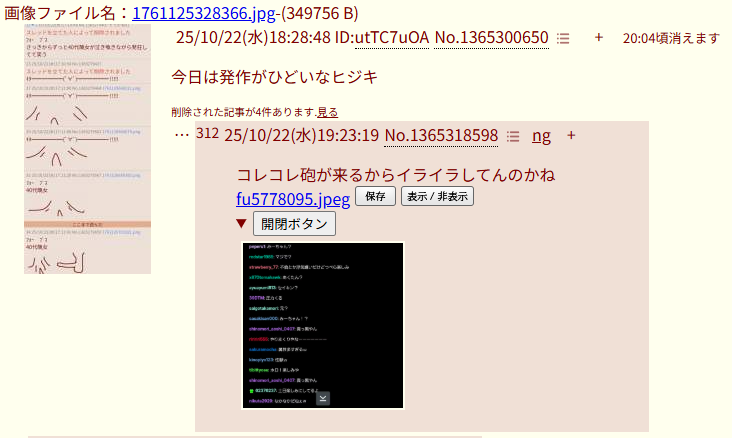Screen dimensions: 732x438
Task: Open the list menu icon beside No.1365318598
Action: (513, 136)
